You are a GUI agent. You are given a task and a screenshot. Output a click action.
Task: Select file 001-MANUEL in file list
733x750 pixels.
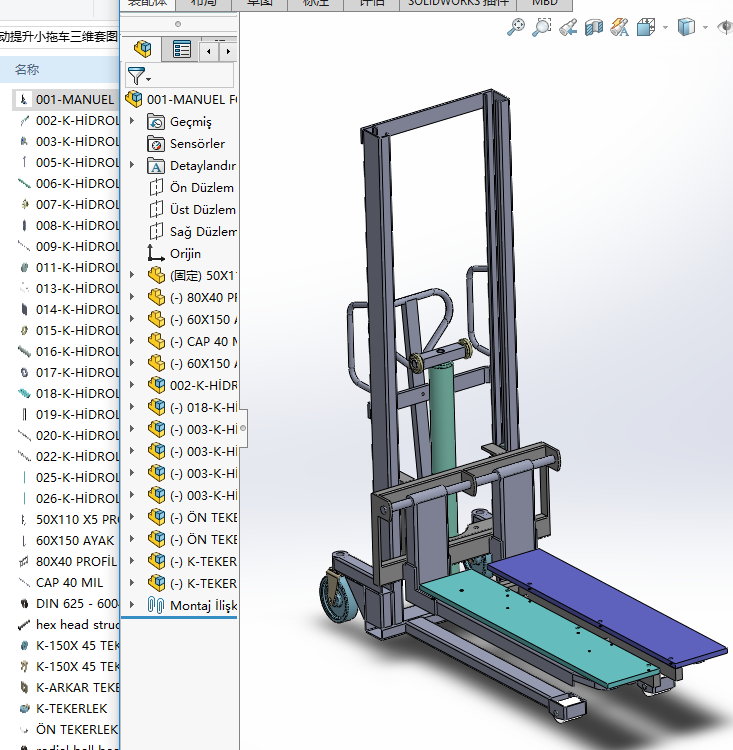[x=74, y=99]
